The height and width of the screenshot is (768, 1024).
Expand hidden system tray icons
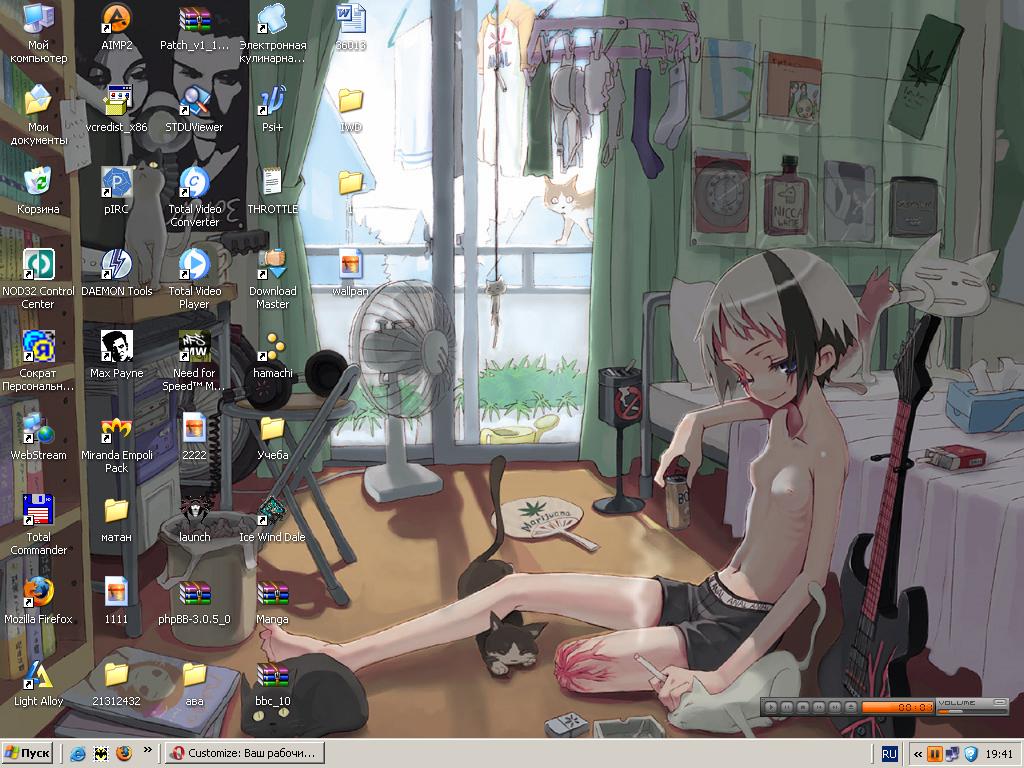(x=918, y=754)
